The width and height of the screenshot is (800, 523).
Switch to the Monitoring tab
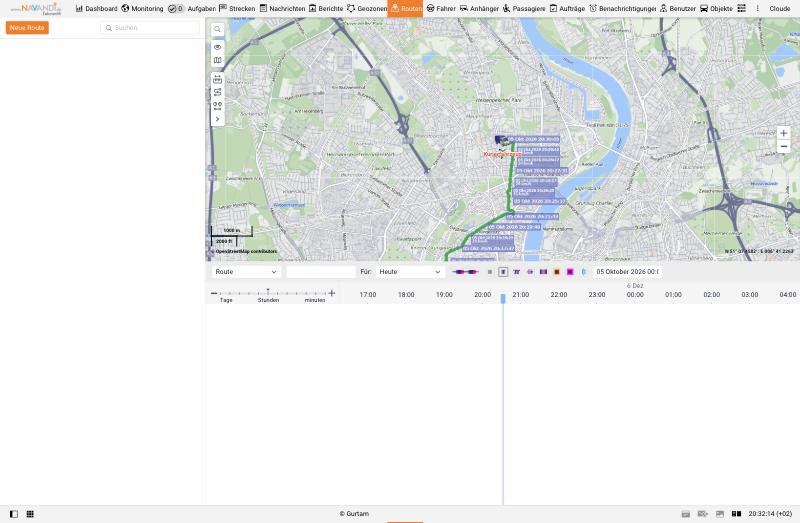pyautogui.click(x=142, y=9)
